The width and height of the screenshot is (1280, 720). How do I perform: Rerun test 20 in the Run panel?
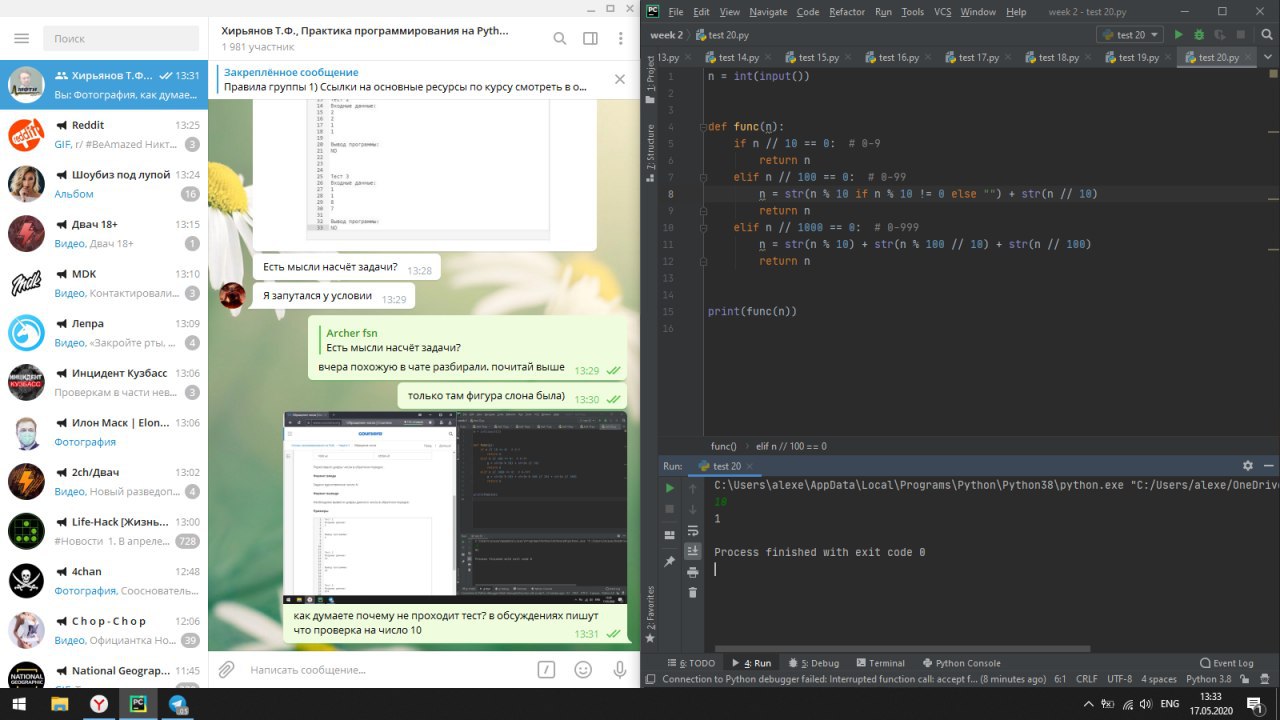pos(670,488)
